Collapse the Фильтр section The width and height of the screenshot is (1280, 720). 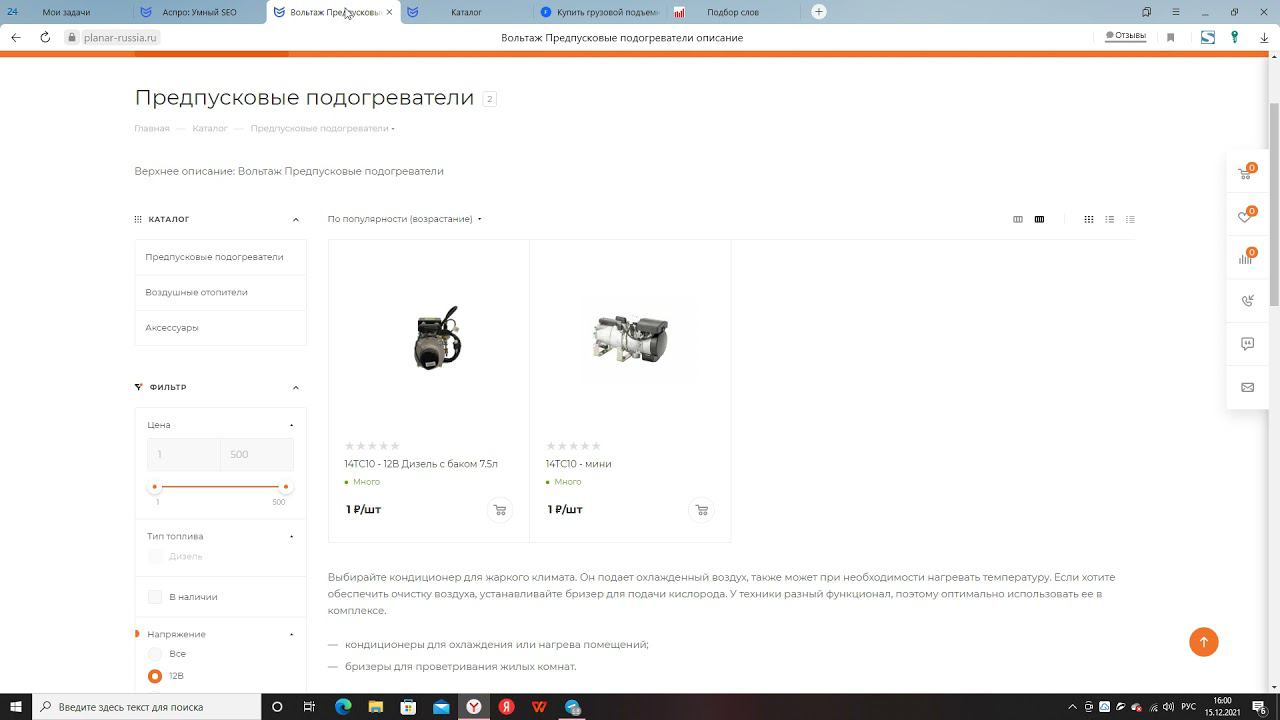[296, 388]
